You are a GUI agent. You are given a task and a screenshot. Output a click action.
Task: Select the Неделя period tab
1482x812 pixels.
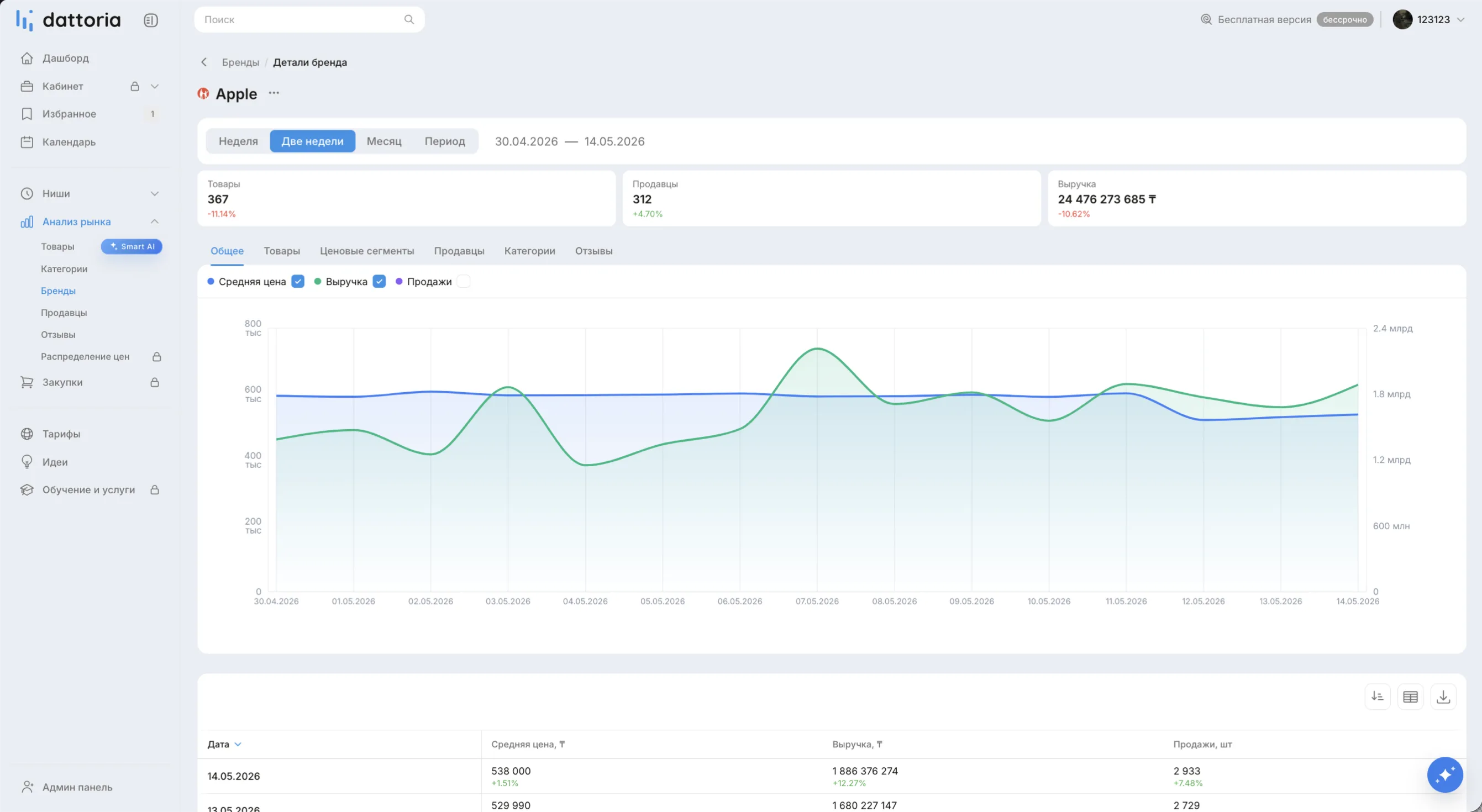(238, 141)
